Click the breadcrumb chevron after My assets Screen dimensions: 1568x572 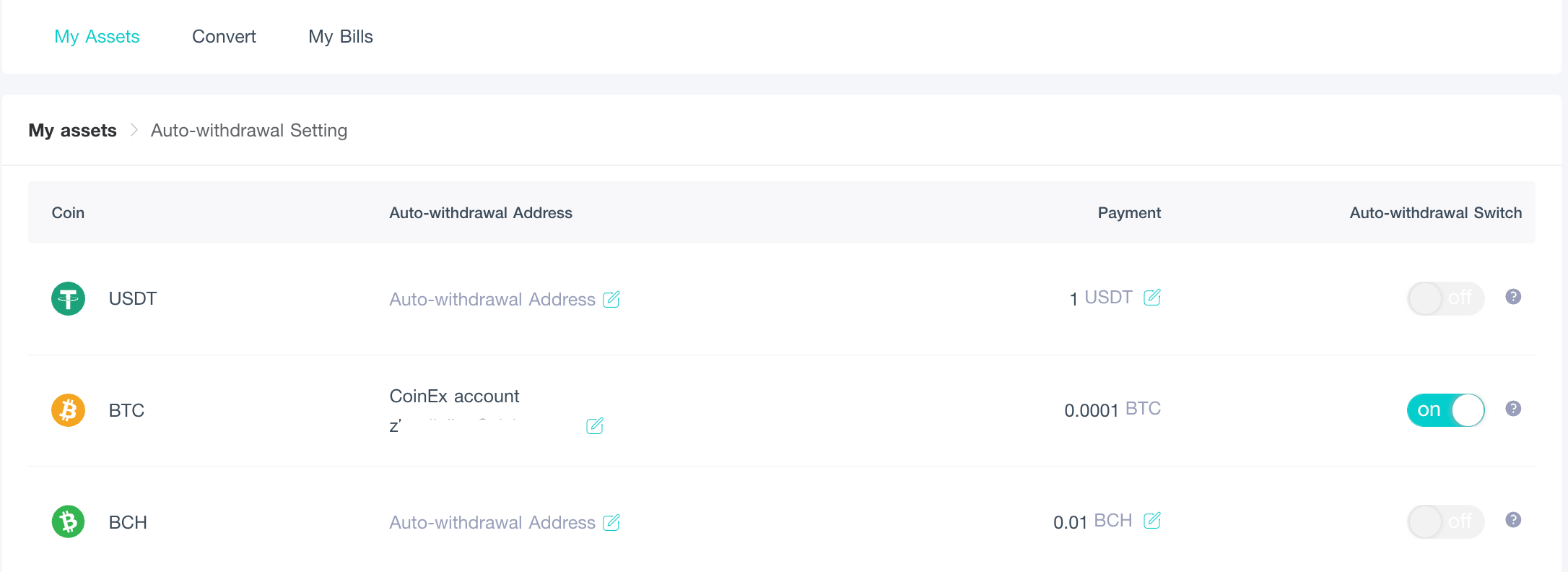133,130
